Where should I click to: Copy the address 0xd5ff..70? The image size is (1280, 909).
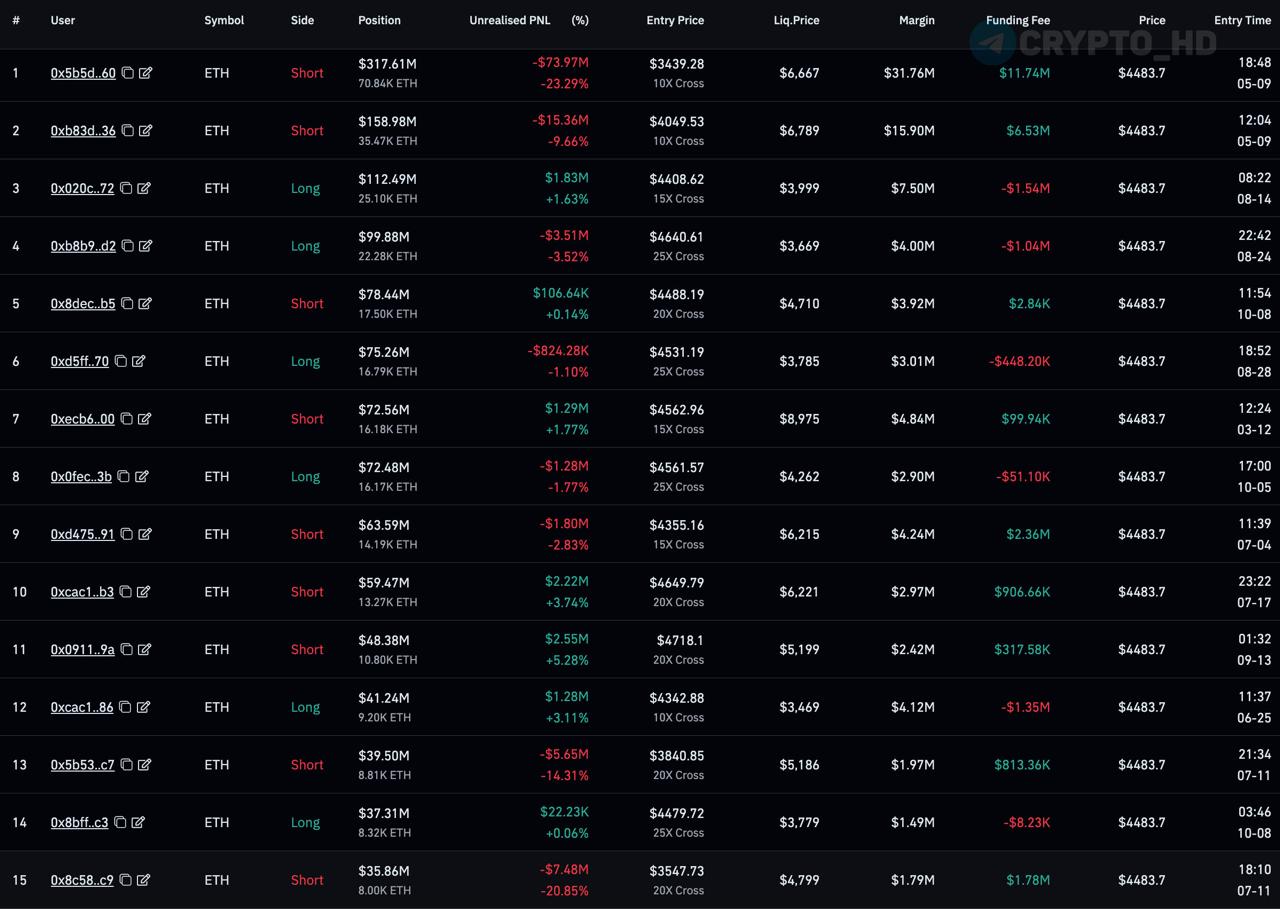[120, 361]
